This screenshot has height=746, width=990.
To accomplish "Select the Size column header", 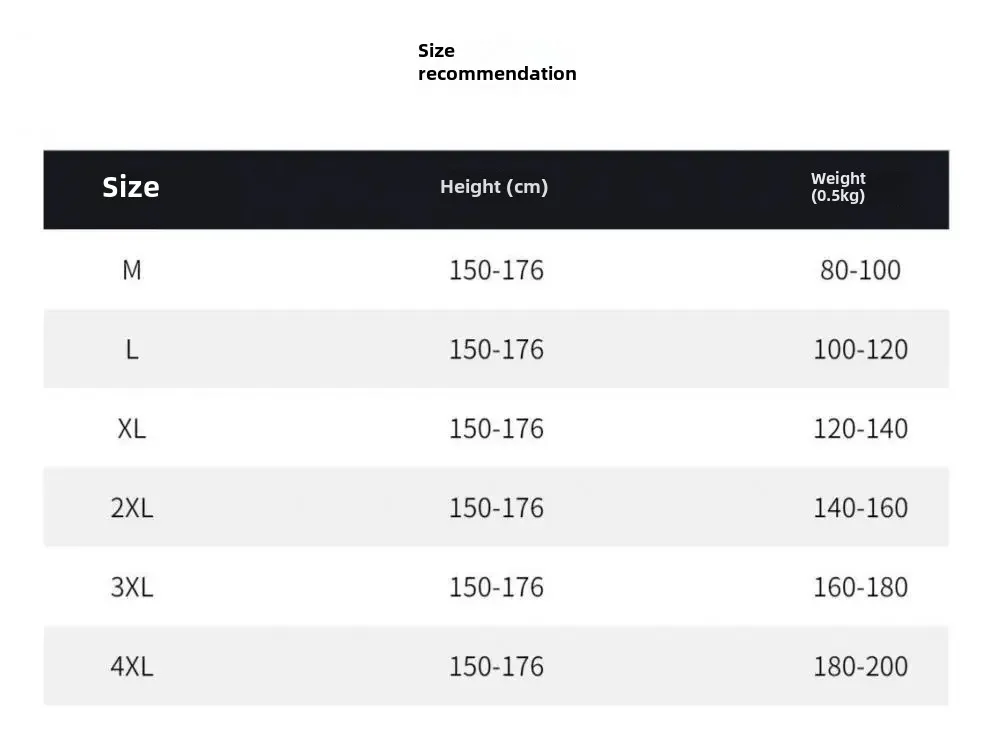I will click(x=131, y=187).
